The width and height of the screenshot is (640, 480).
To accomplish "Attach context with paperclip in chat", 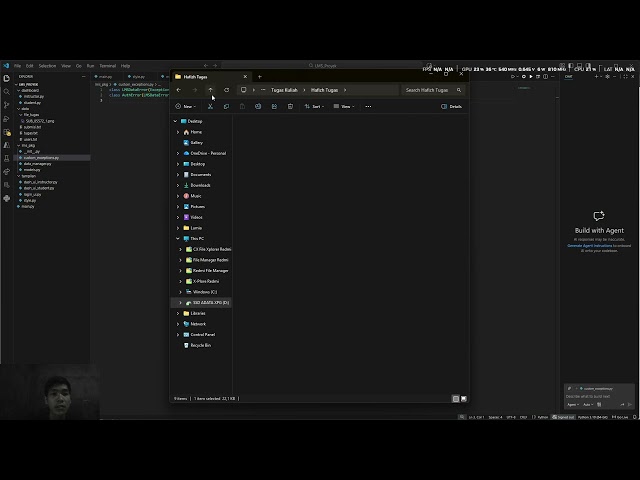I will click(x=569, y=389).
